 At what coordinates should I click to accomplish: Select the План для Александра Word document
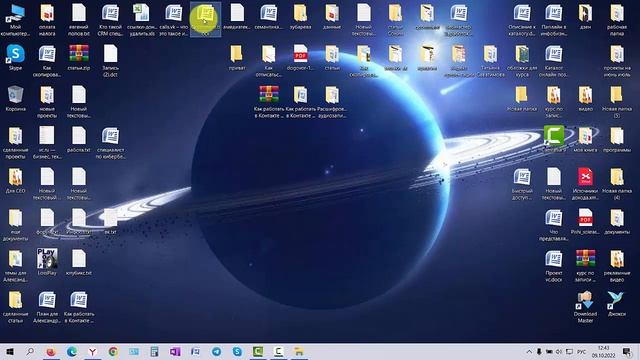47,307
